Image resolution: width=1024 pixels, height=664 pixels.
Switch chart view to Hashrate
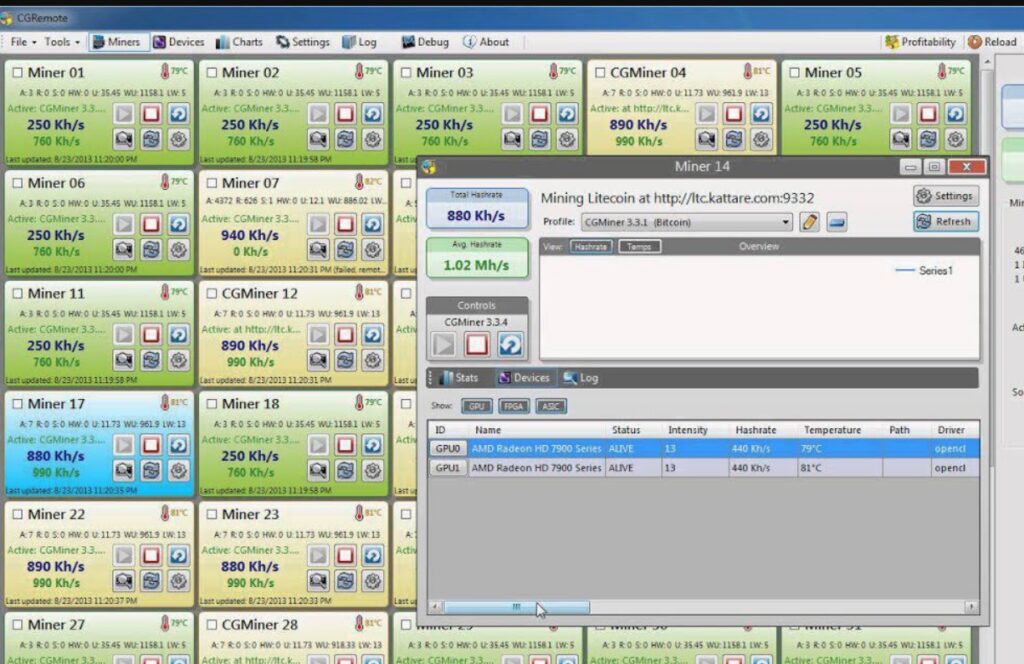[591, 246]
